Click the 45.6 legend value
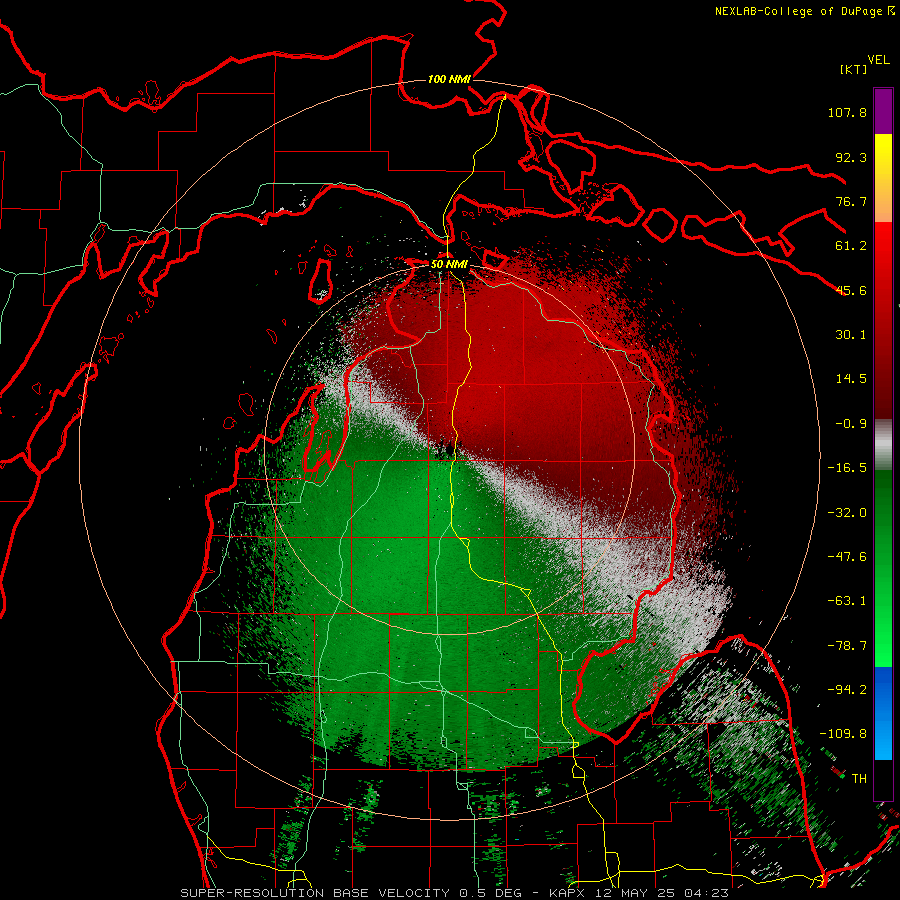The width and height of the screenshot is (900, 900). coord(851,290)
